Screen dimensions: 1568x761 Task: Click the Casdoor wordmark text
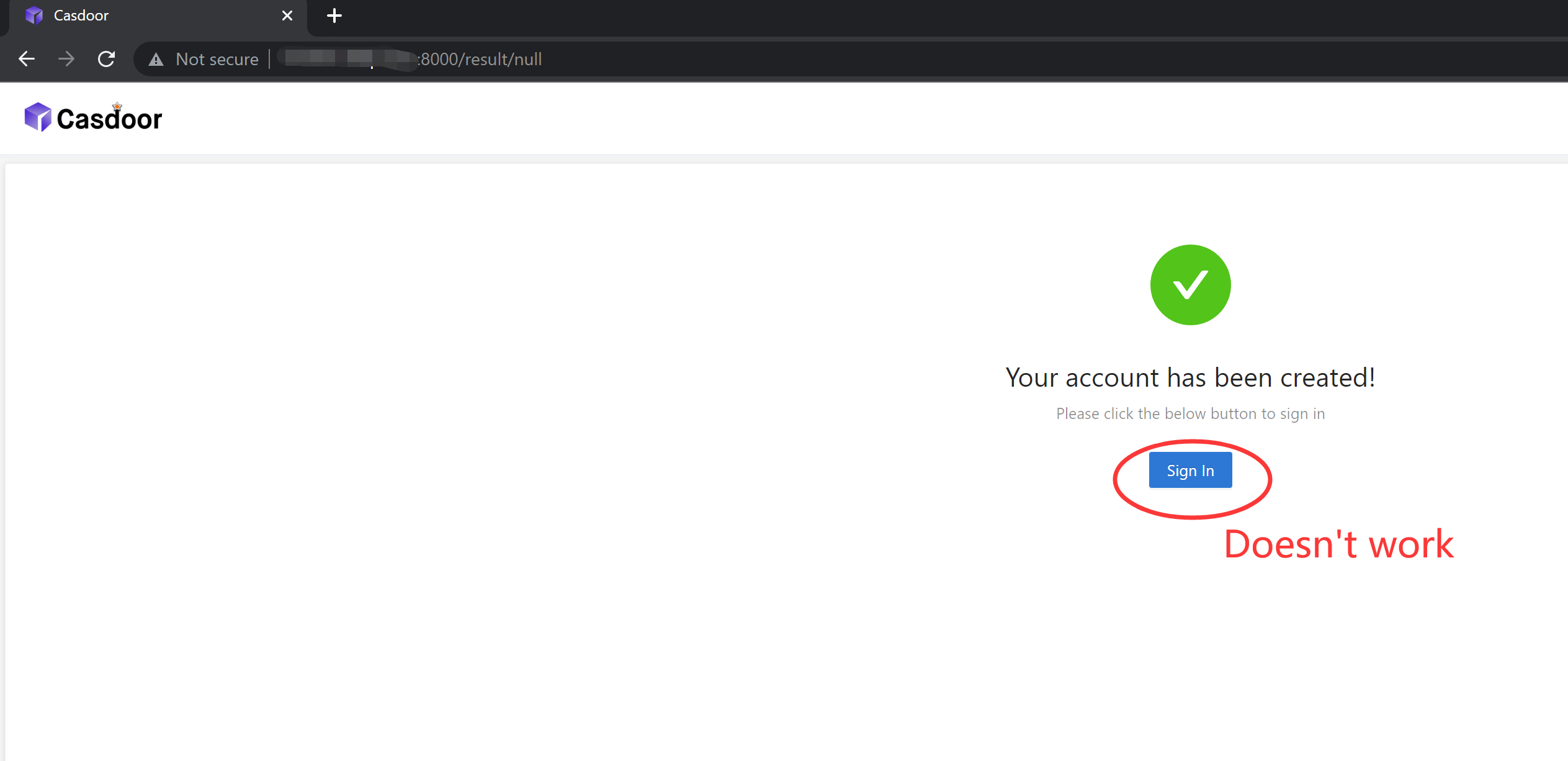click(x=109, y=118)
